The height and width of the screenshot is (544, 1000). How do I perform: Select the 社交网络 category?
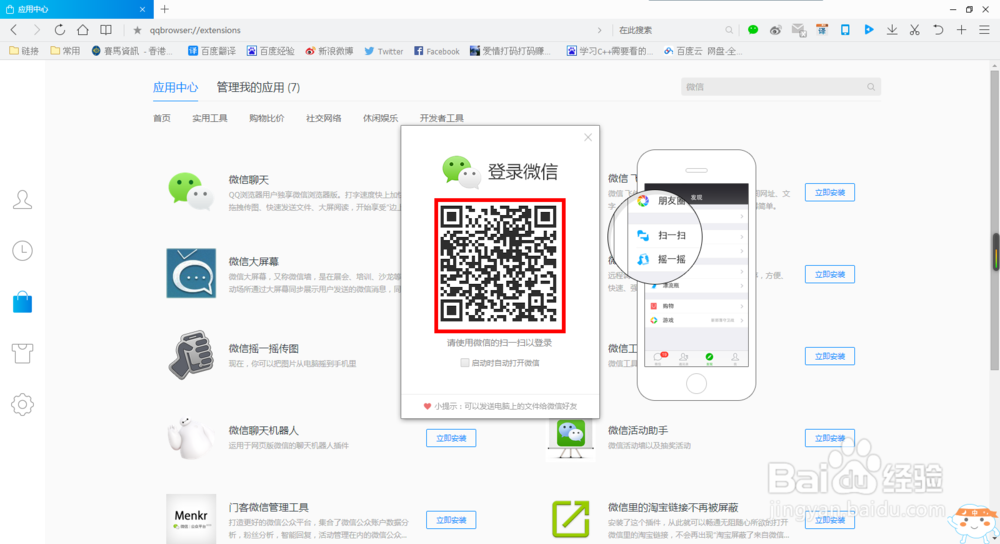(323, 118)
